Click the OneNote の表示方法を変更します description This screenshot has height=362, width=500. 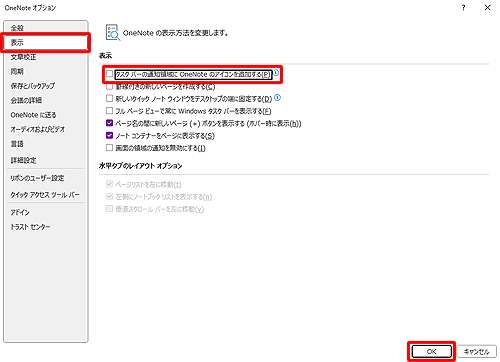click(x=176, y=33)
